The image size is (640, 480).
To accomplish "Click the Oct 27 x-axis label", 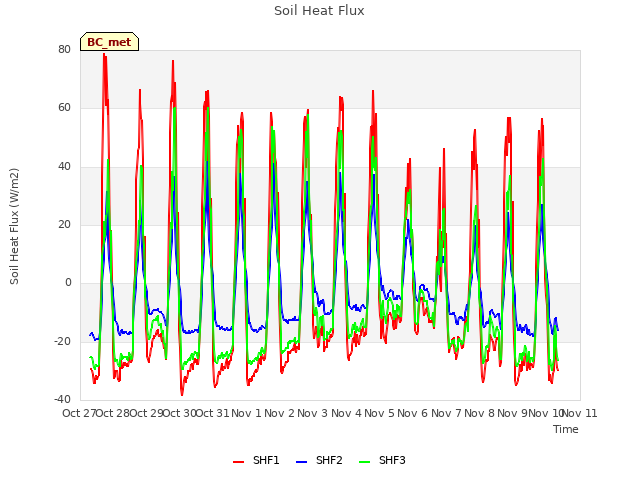I will 79,413.
